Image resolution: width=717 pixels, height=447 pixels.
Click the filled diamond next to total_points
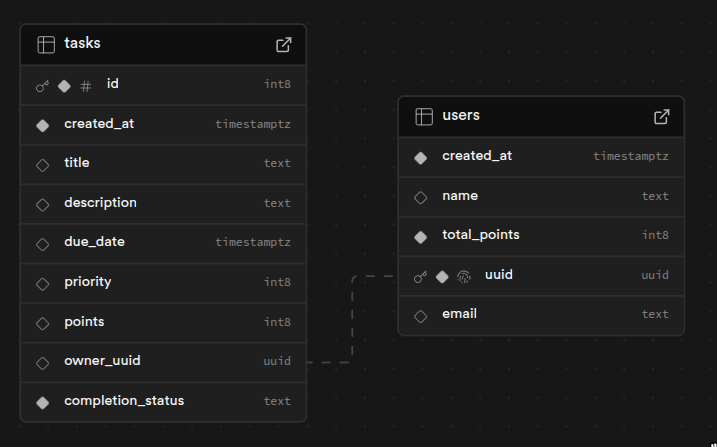pos(421,236)
